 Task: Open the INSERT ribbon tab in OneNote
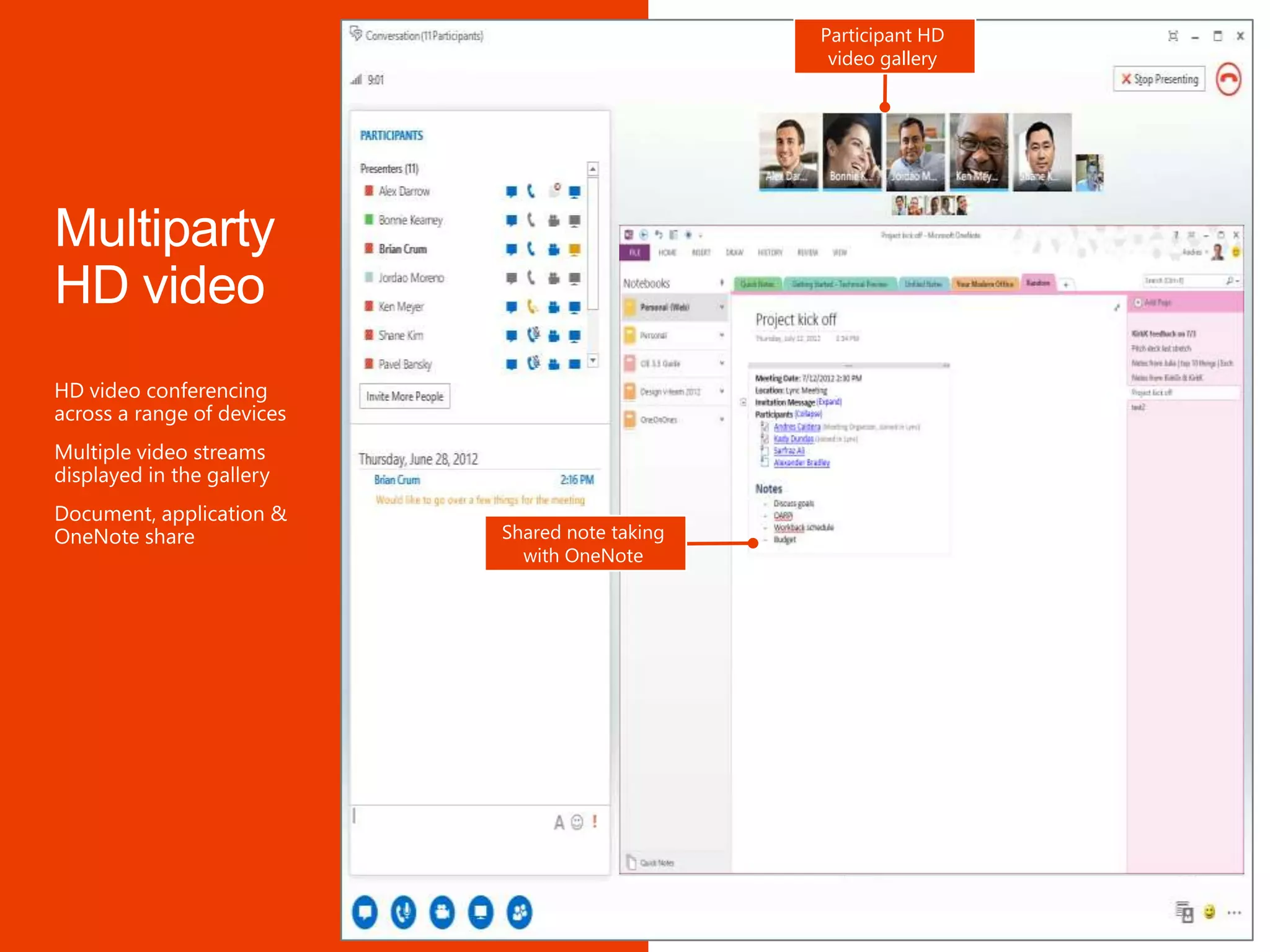pos(701,252)
